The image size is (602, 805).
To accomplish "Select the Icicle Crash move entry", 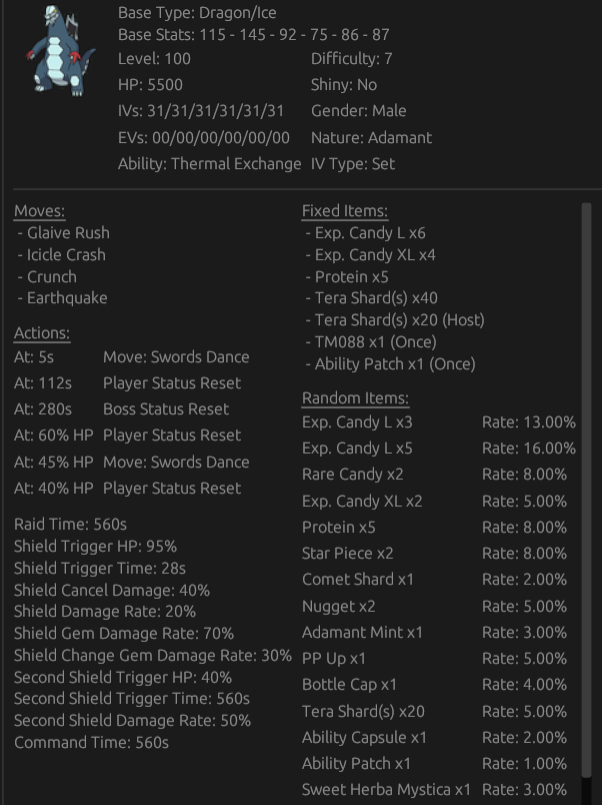I will (62, 255).
